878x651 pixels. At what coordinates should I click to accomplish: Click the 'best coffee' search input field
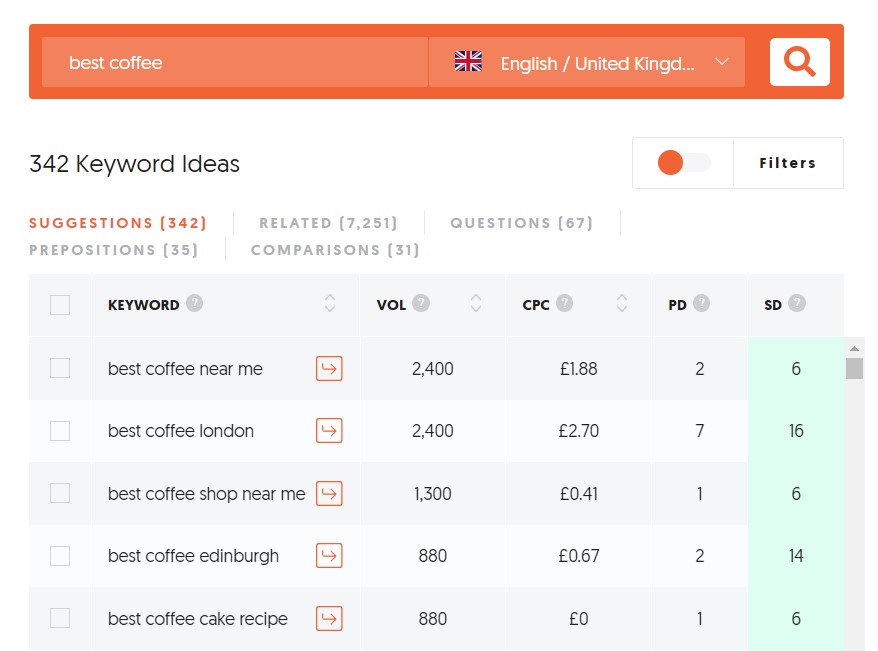click(x=235, y=62)
